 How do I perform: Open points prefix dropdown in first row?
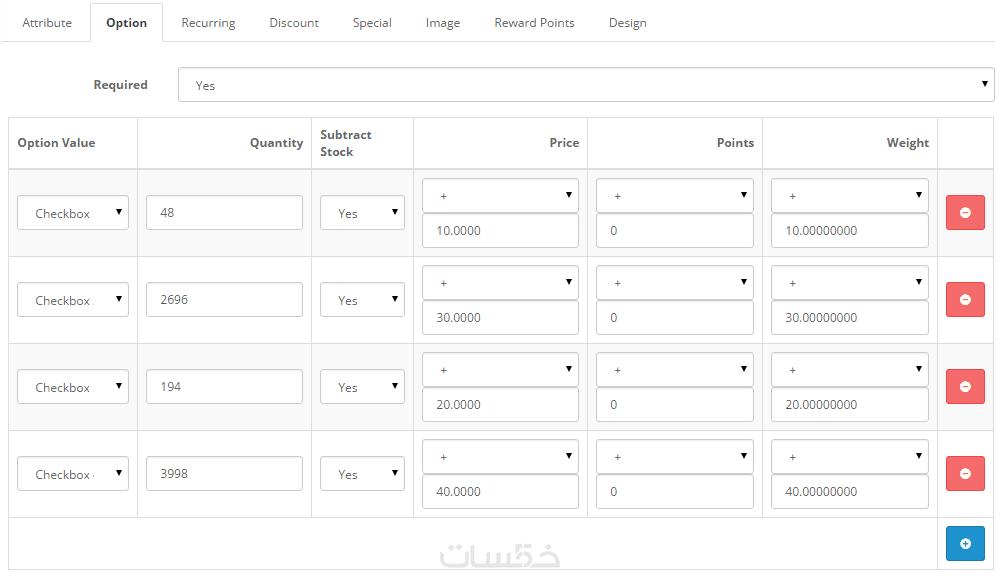(674, 196)
